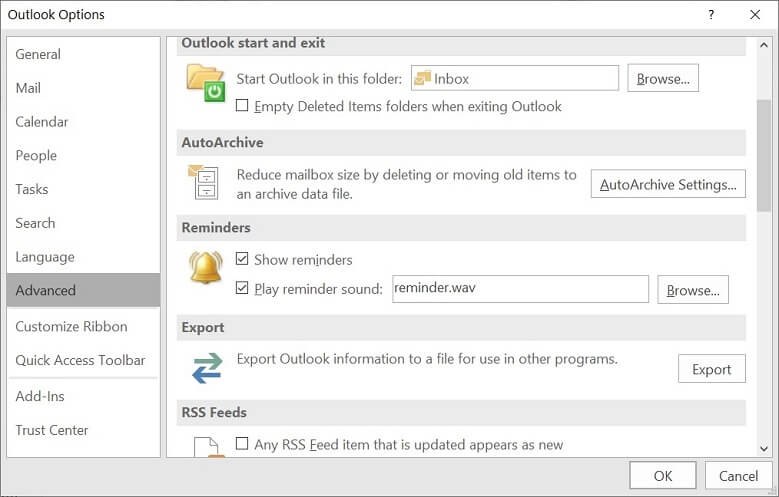Check Any RSS Feed item updated appears new
Image resolution: width=779 pixels, height=497 pixels.
pos(242,443)
